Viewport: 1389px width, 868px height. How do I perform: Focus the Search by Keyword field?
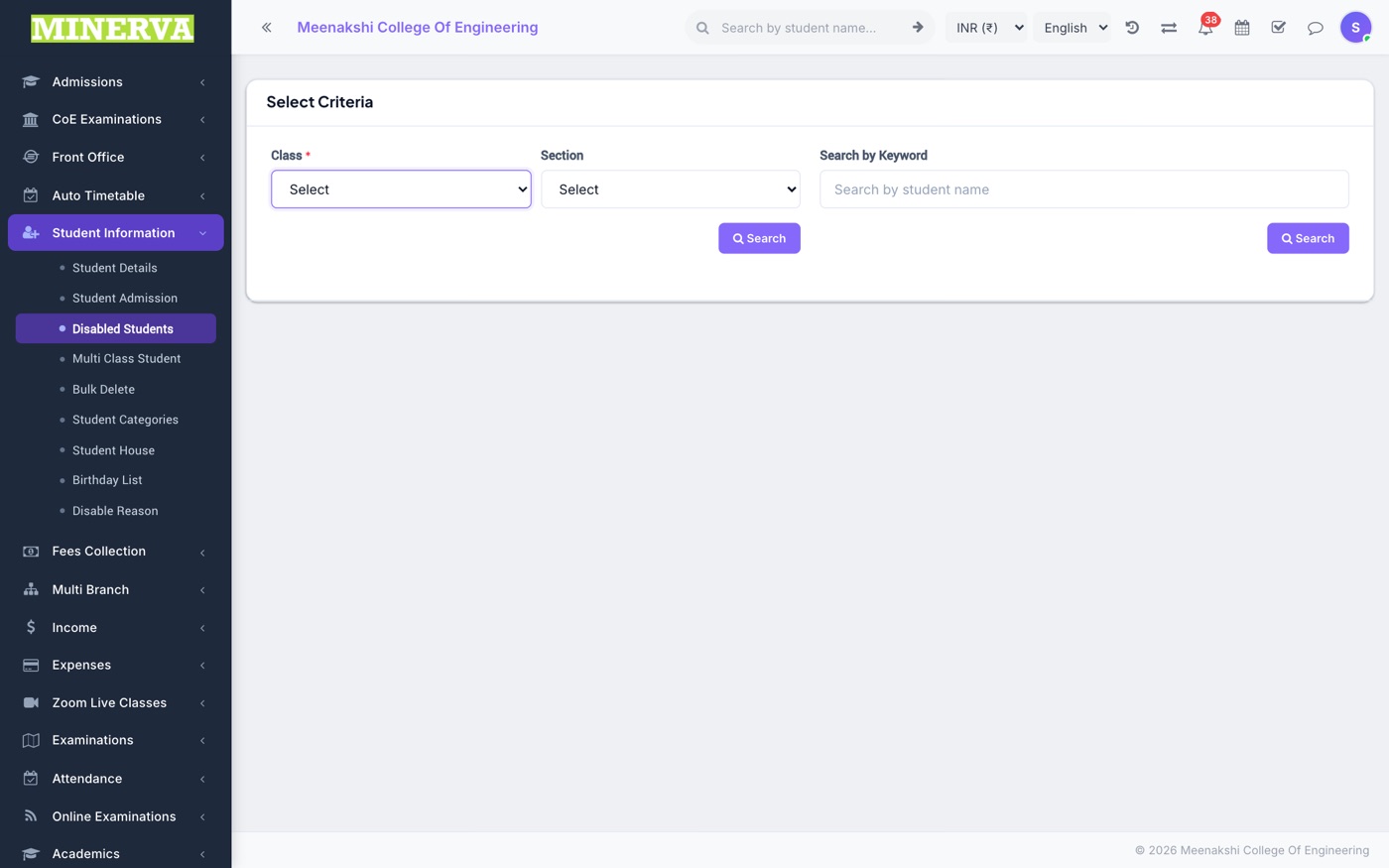(1083, 189)
